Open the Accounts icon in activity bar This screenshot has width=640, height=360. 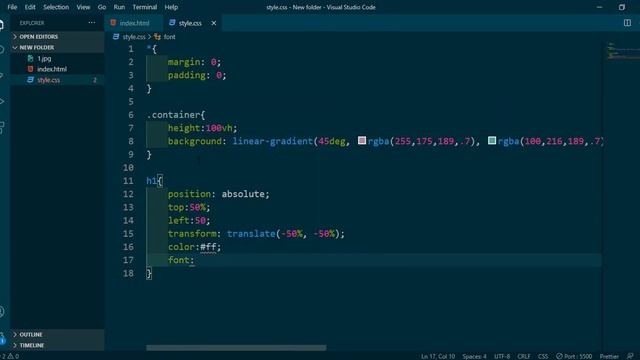coord(2,312)
